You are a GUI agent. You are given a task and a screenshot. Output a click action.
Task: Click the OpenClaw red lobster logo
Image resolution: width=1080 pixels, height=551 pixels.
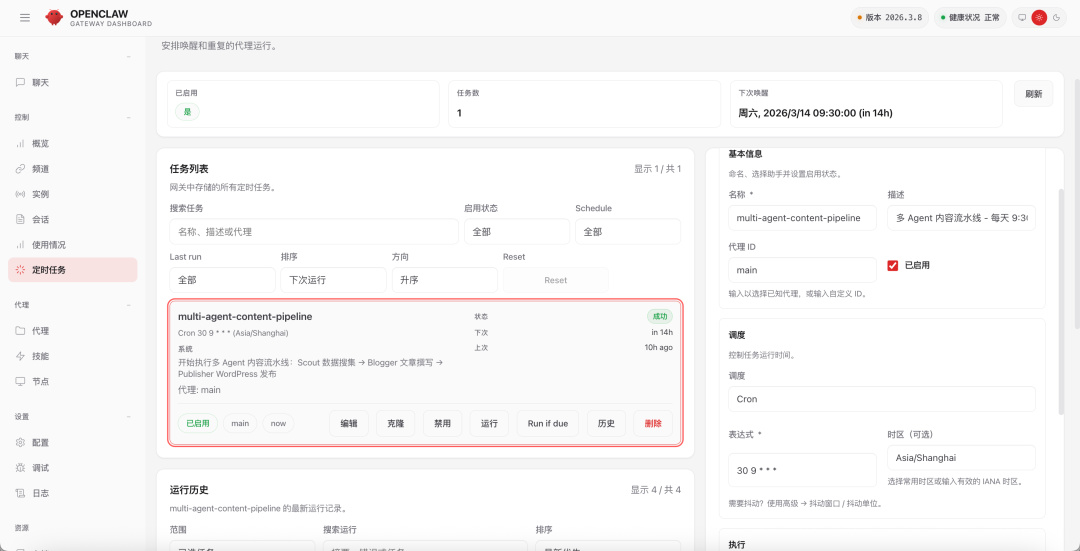click(54, 18)
